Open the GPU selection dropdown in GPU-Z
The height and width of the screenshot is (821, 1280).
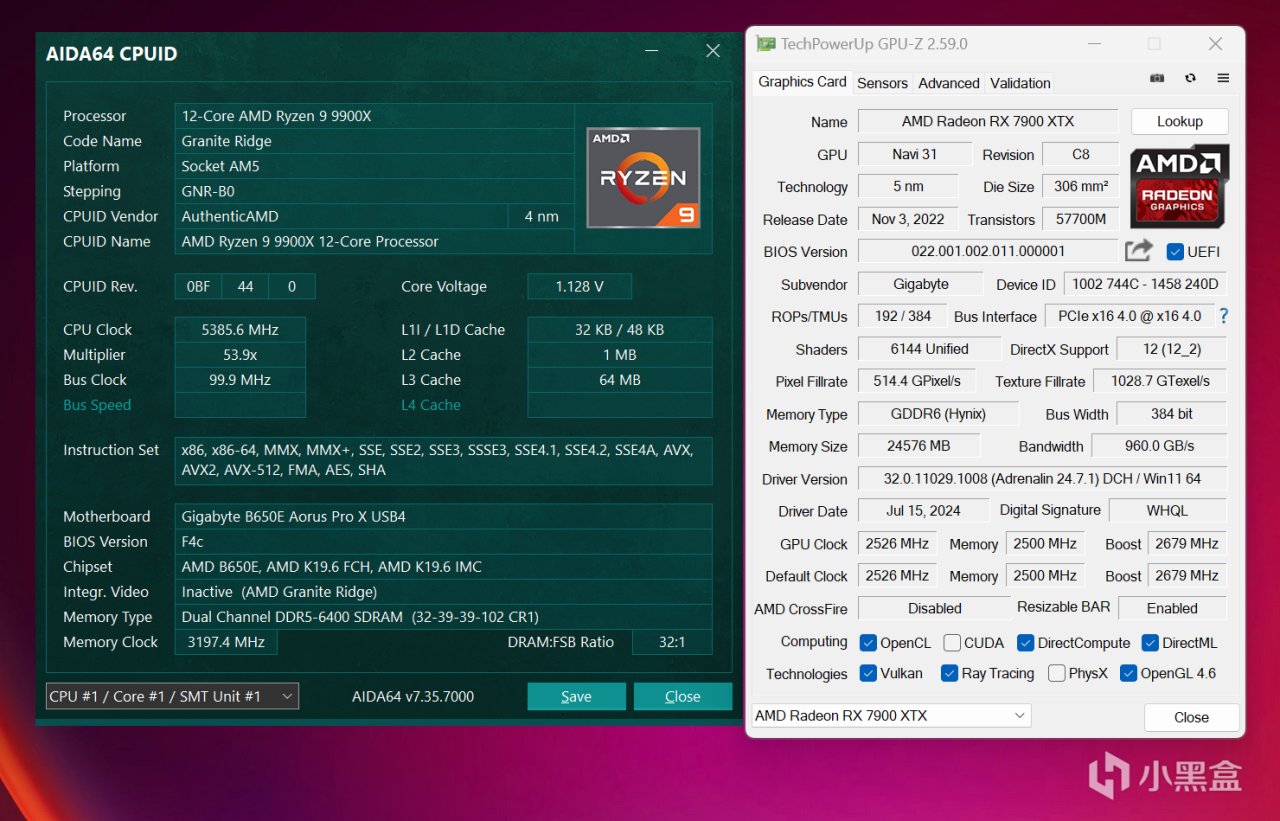pyautogui.click(x=891, y=715)
